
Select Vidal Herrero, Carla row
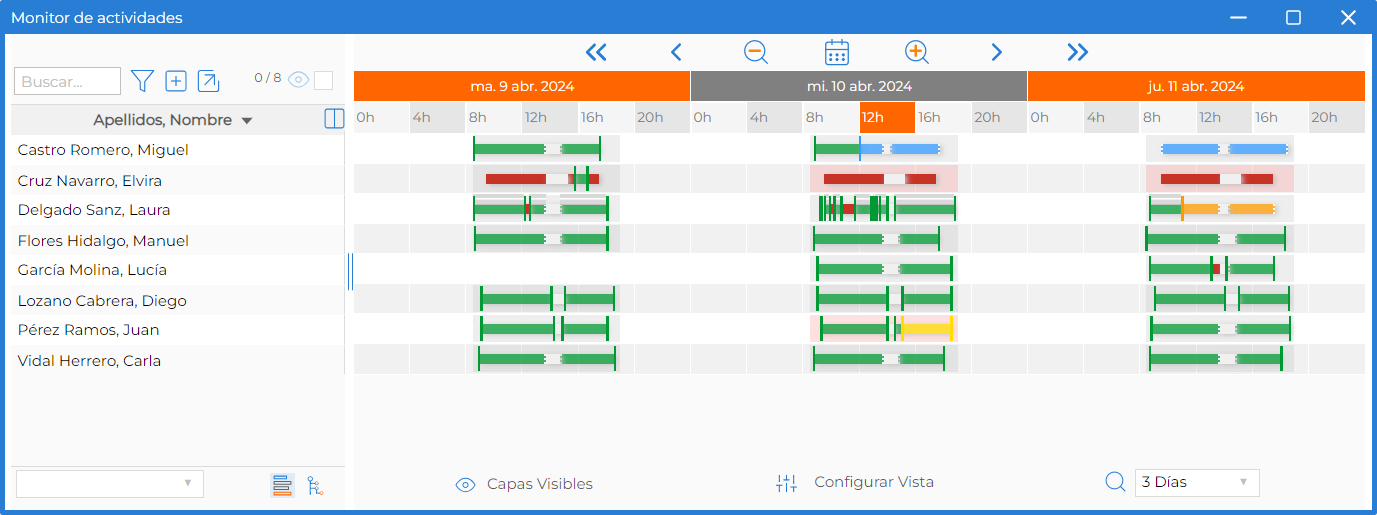[178, 361]
